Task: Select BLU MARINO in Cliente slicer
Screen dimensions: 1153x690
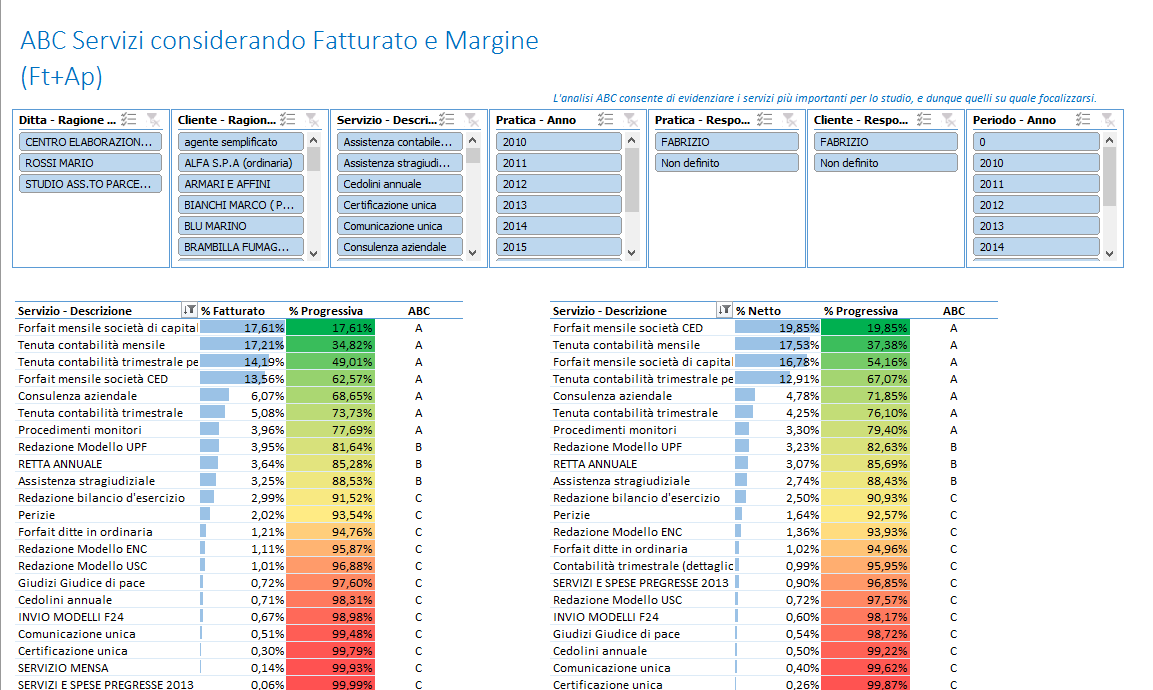Action: 240,226
